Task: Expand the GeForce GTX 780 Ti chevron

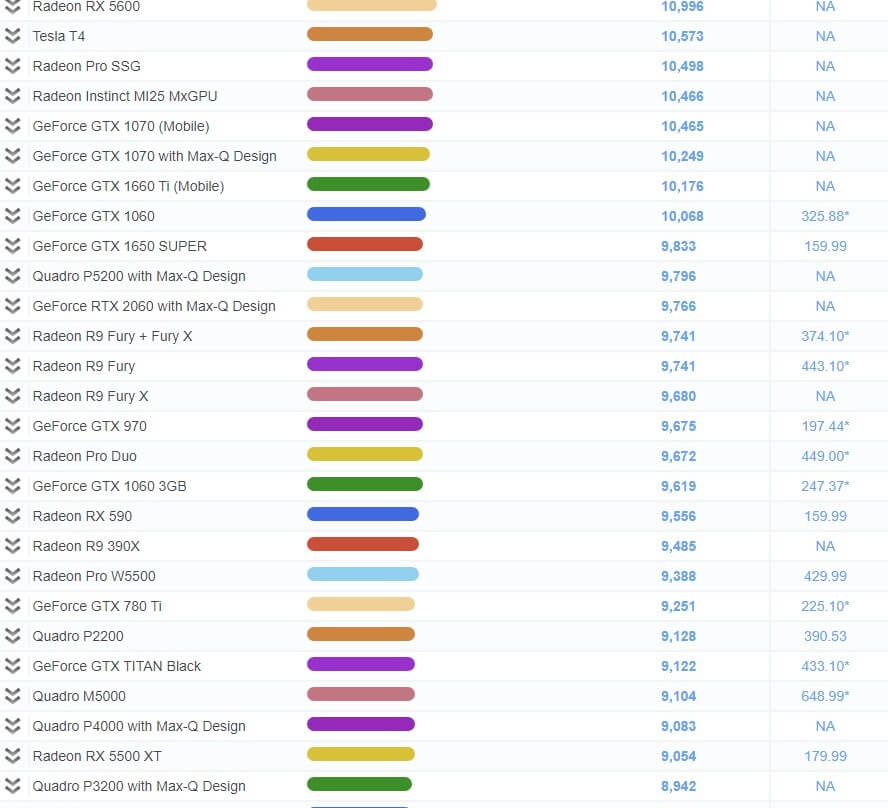Action: click(12, 606)
